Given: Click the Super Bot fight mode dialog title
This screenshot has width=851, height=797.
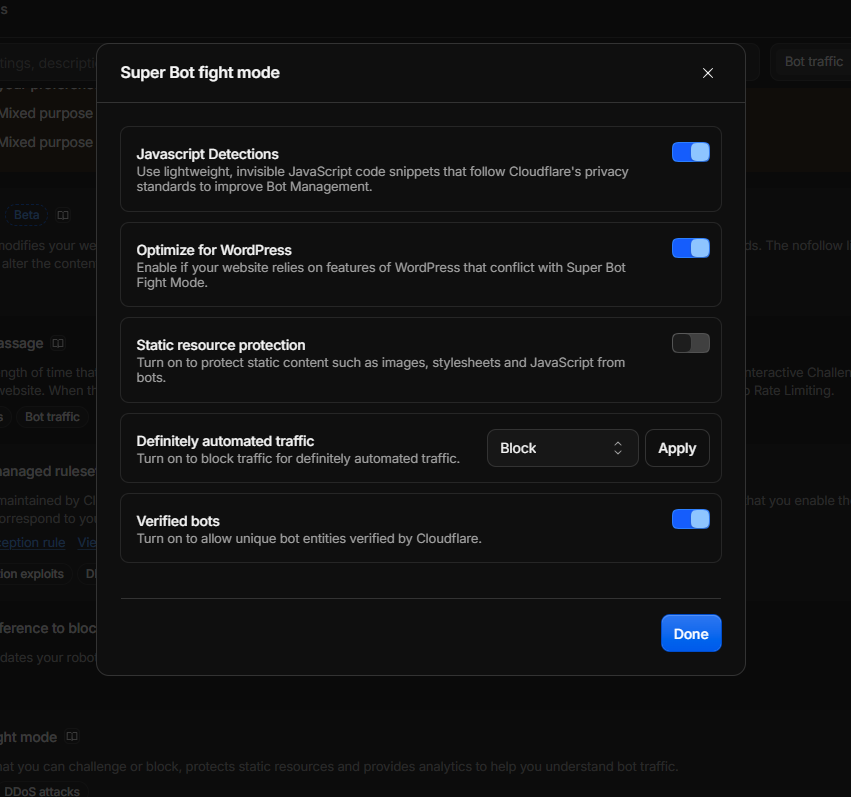Looking at the screenshot, I should (x=200, y=73).
